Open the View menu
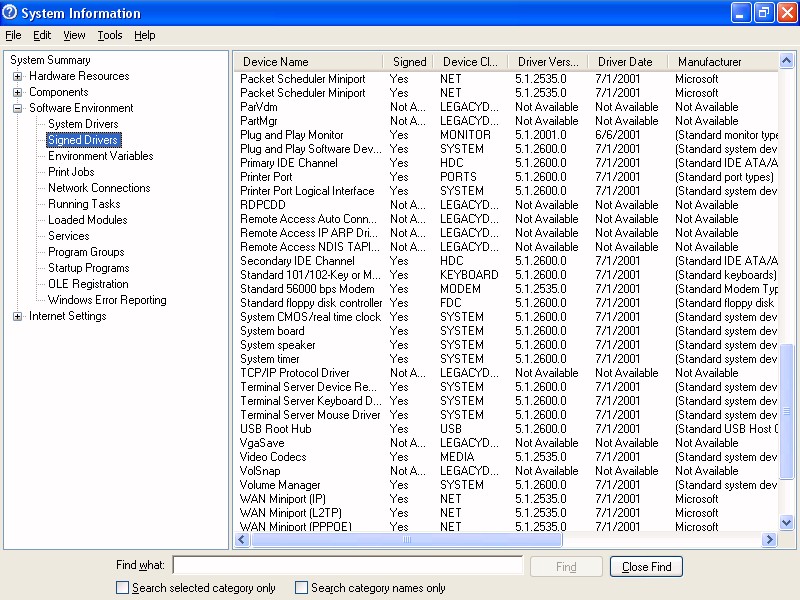800x600 pixels. click(x=74, y=35)
